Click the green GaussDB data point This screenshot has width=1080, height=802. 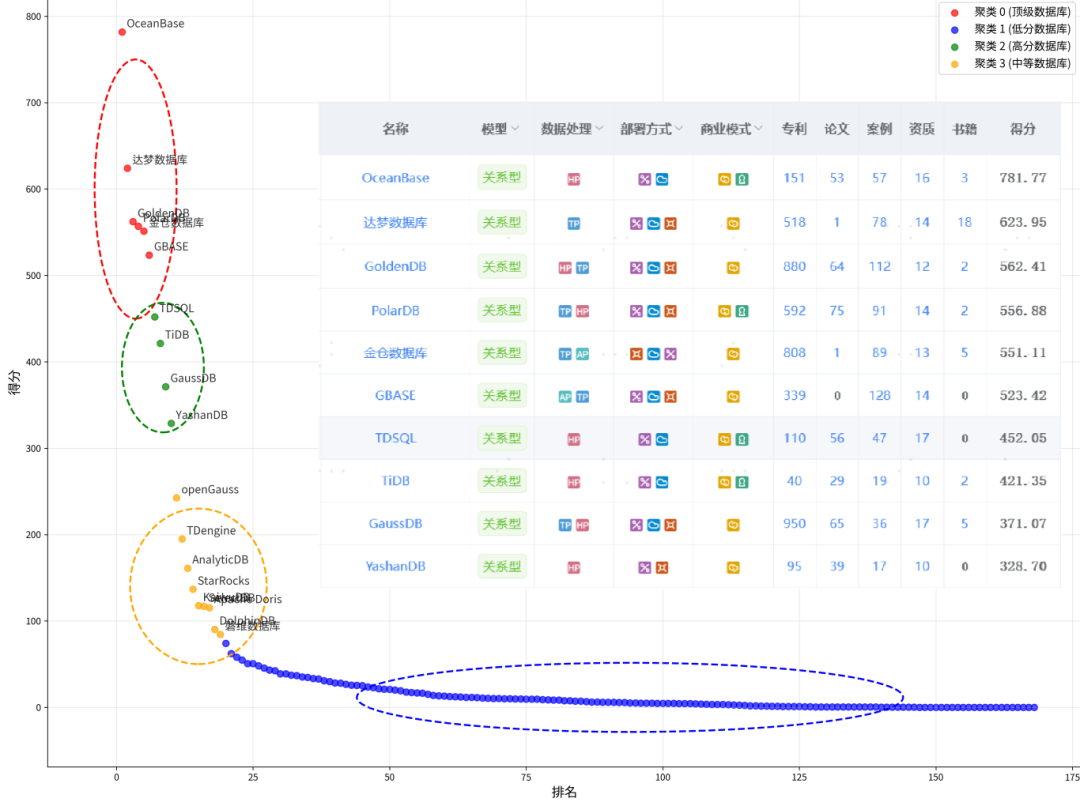(166, 387)
